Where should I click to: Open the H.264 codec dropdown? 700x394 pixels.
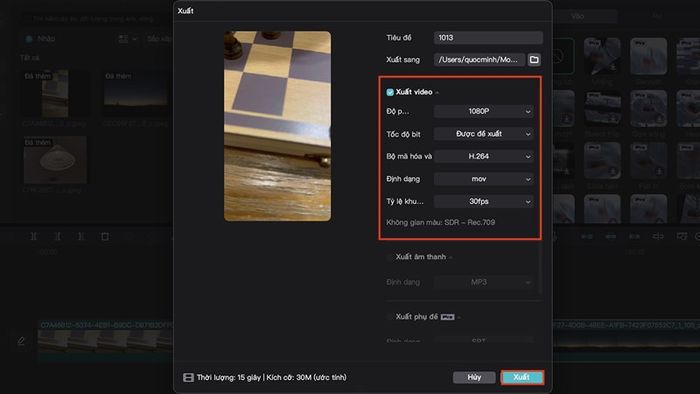[x=483, y=156]
